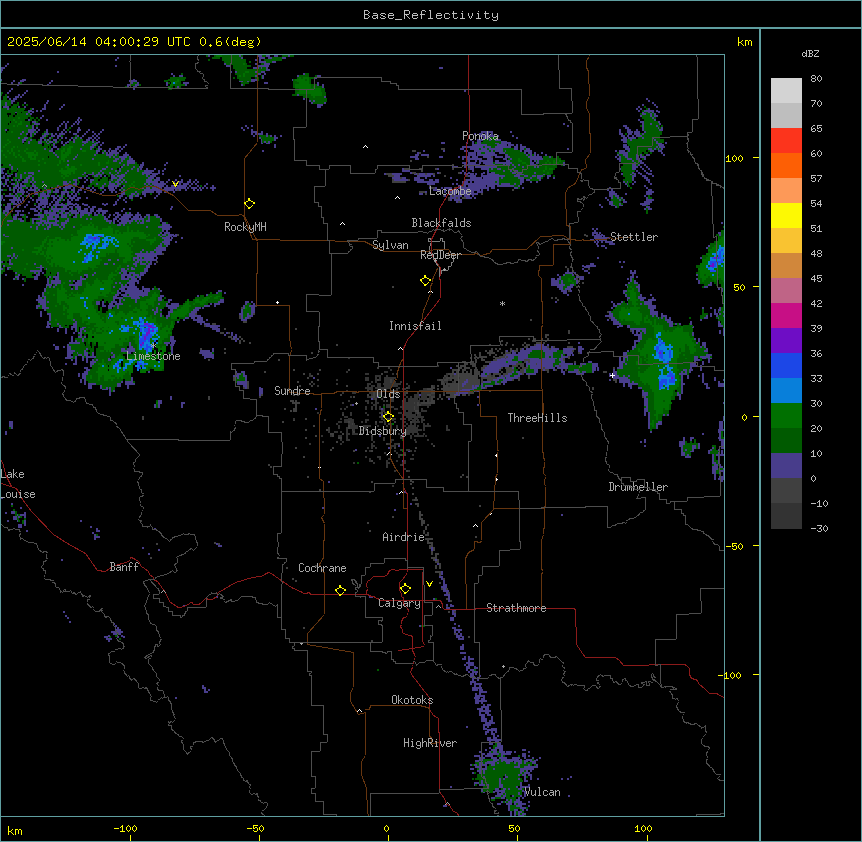Viewport: 862px width, 842px height.
Task: Click the Base_Reflectivity title
Action: coord(431,15)
